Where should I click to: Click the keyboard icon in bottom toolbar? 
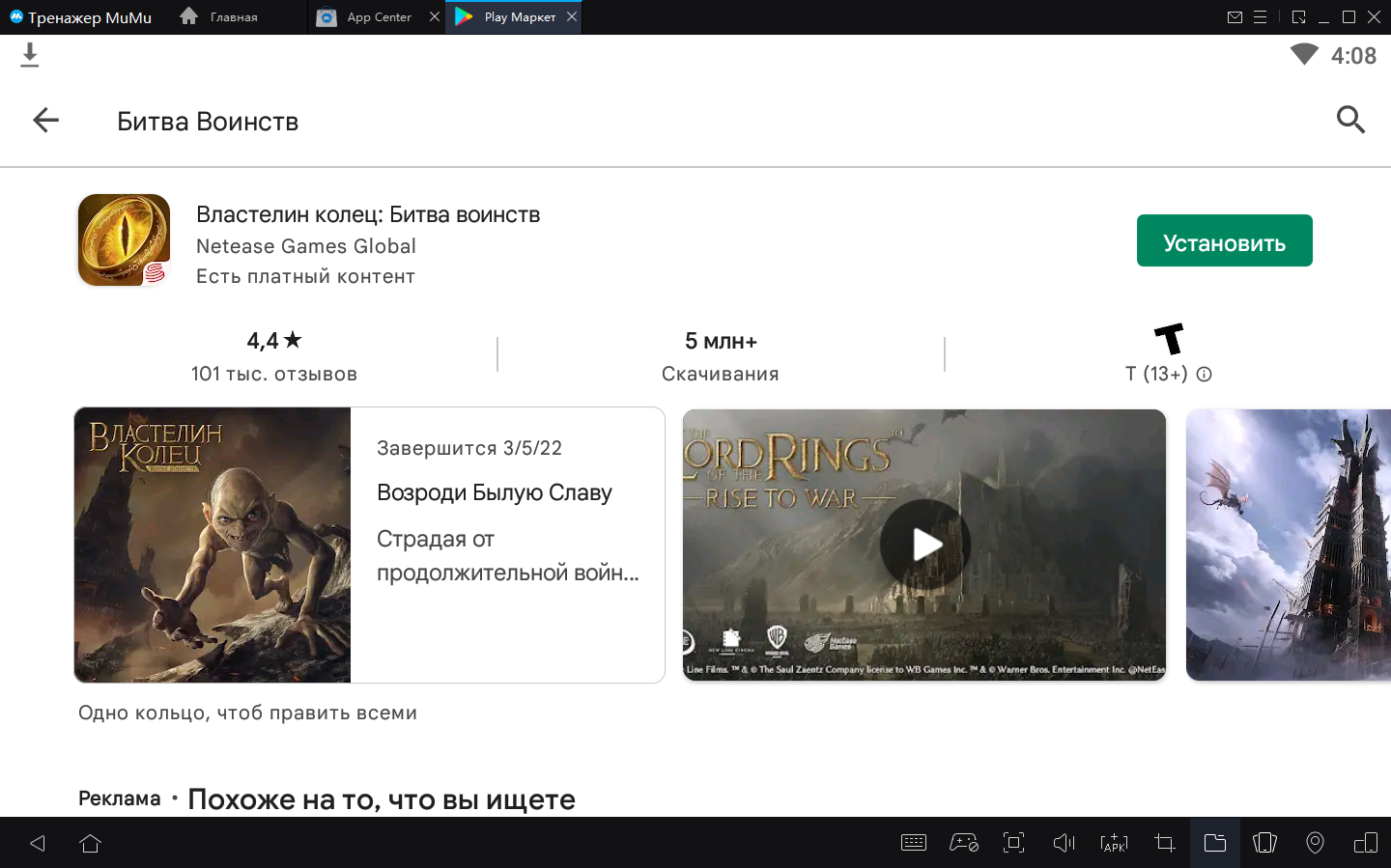pyautogui.click(x=913, y=843)
